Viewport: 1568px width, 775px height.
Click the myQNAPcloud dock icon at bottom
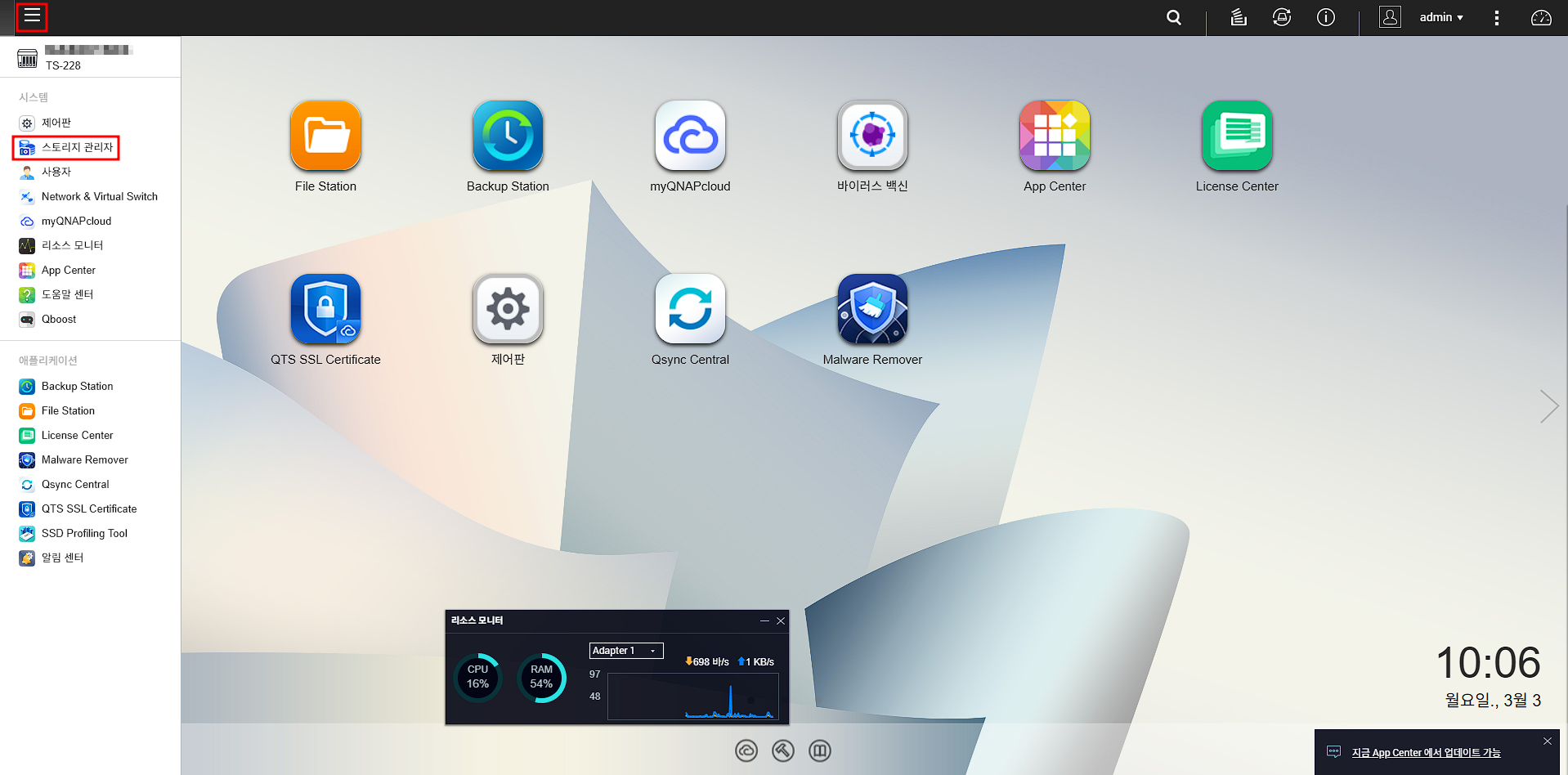click(746, 750)
